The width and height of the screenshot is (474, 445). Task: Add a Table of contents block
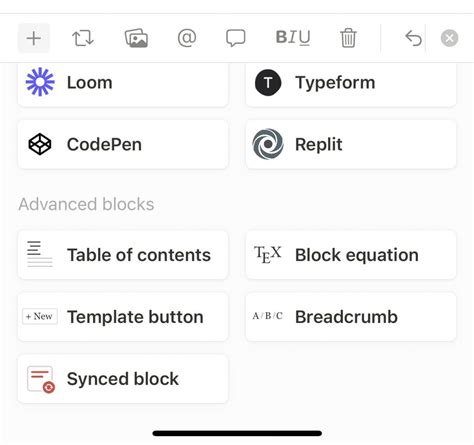point(123,255)
